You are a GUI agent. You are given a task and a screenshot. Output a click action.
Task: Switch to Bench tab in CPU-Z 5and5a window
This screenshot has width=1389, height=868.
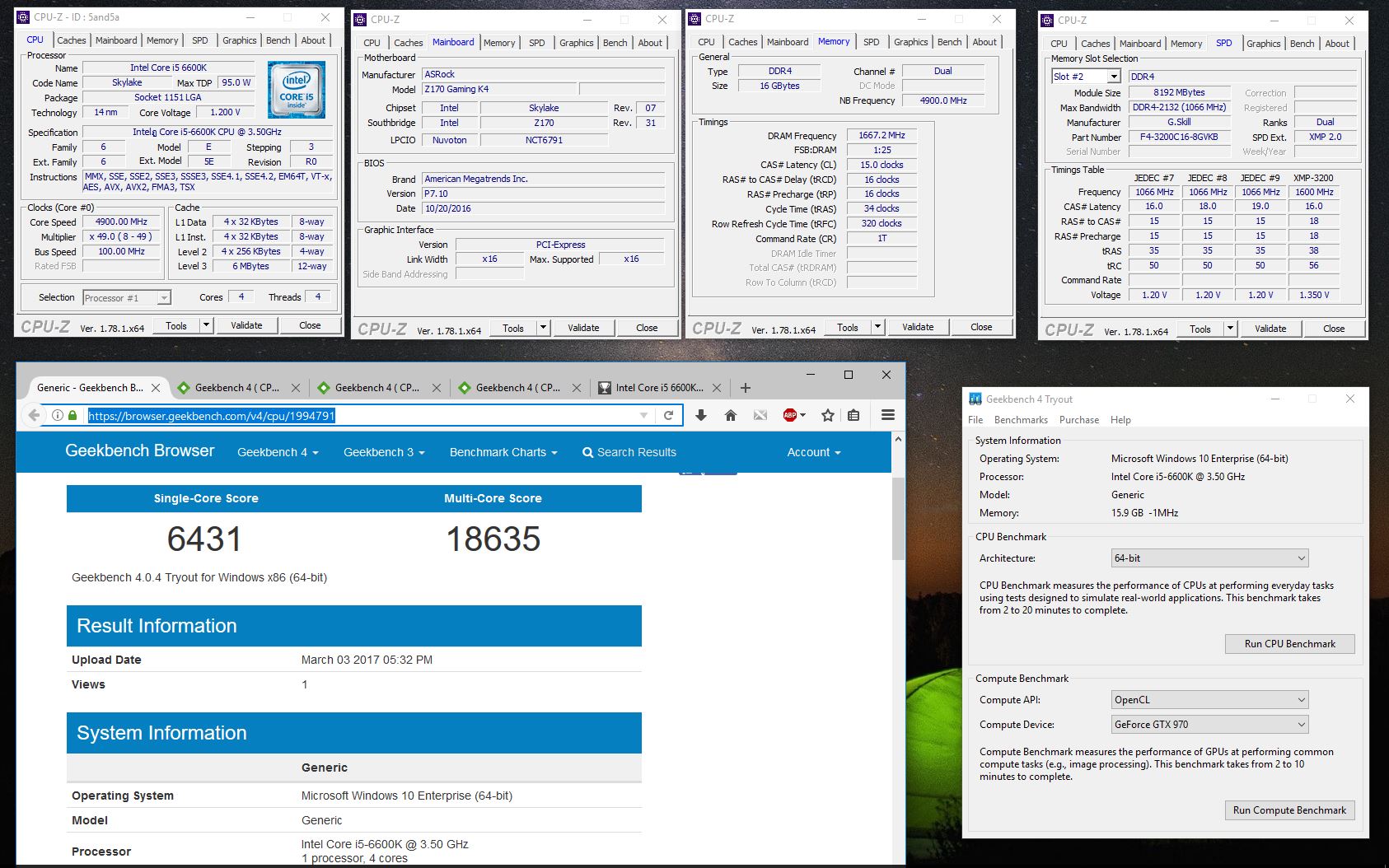pos(278,40)
